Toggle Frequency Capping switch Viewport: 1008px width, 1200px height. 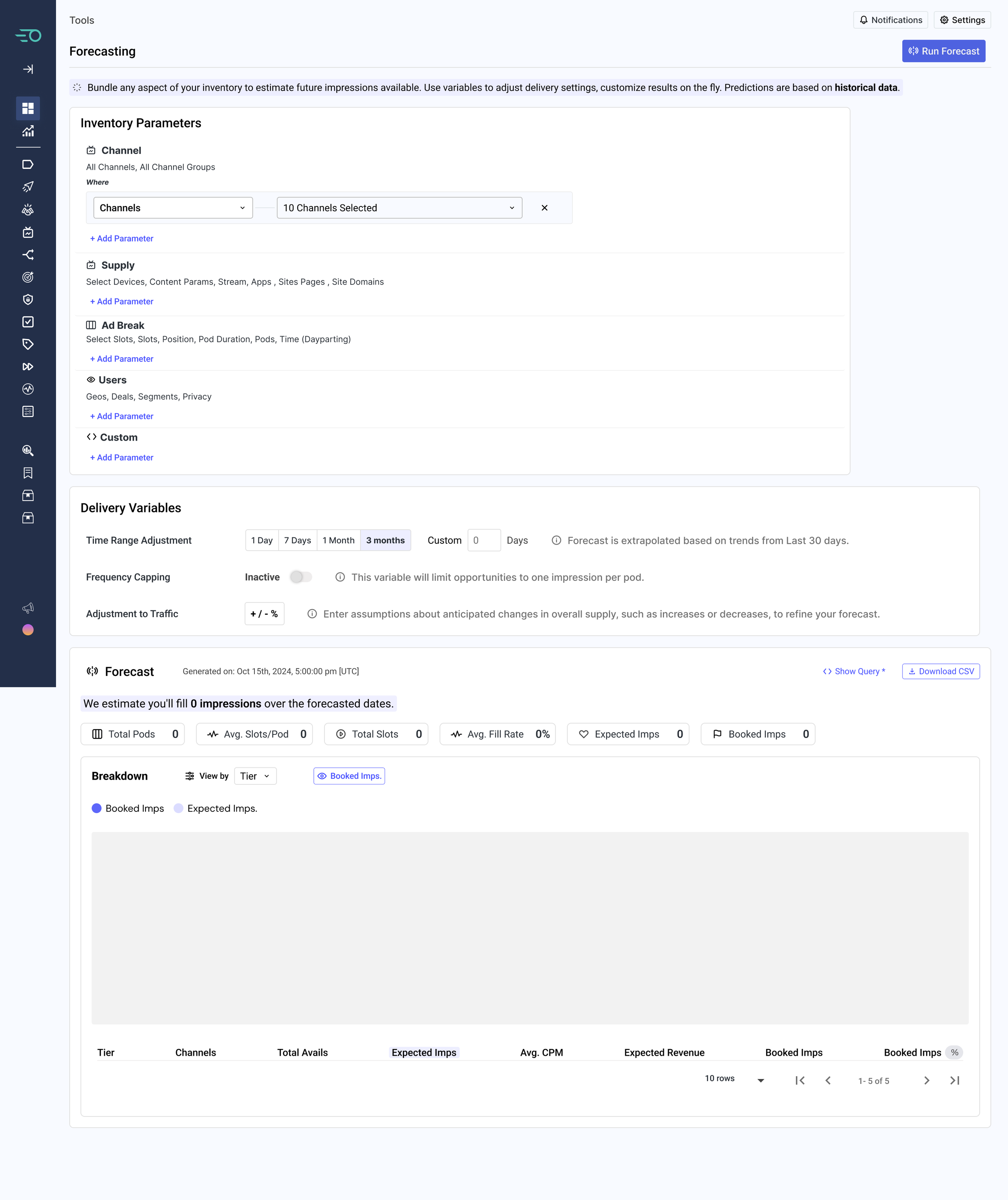click(x=300, y=577)
